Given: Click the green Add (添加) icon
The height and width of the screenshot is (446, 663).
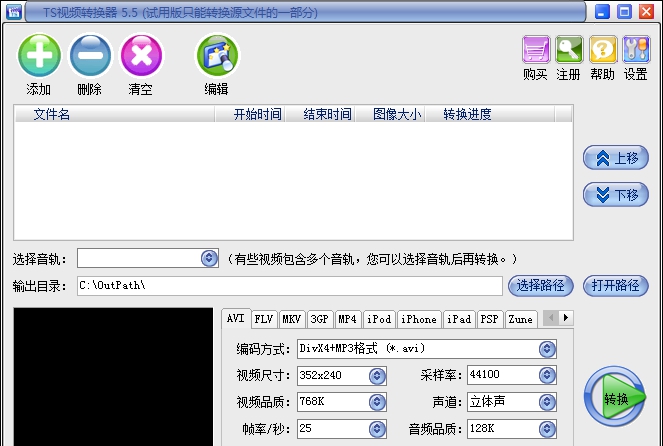Looking at the screenshot, I should (x=39, y=55).
